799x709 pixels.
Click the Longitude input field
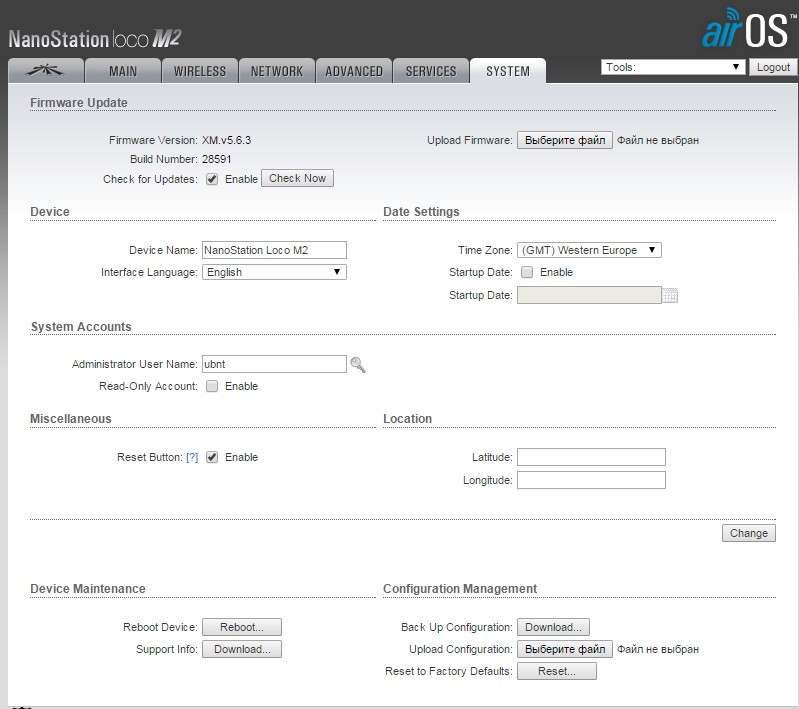click(591, 480)
